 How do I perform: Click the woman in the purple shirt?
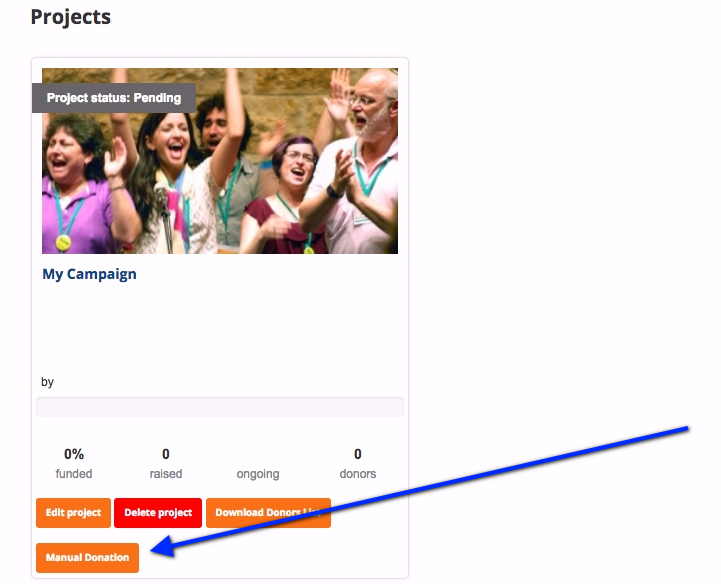tap(80, 184)
